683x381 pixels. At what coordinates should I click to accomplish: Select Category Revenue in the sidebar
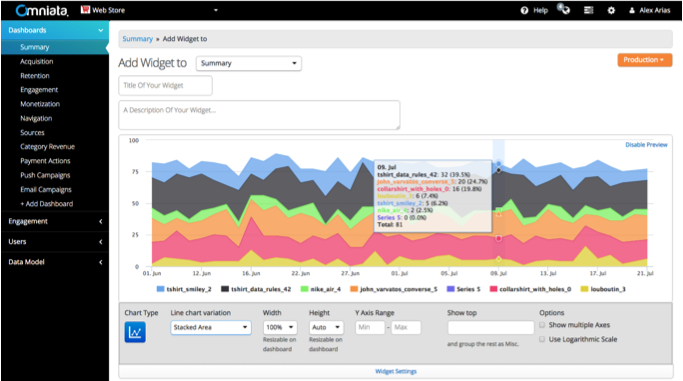[x=47, y=147]
